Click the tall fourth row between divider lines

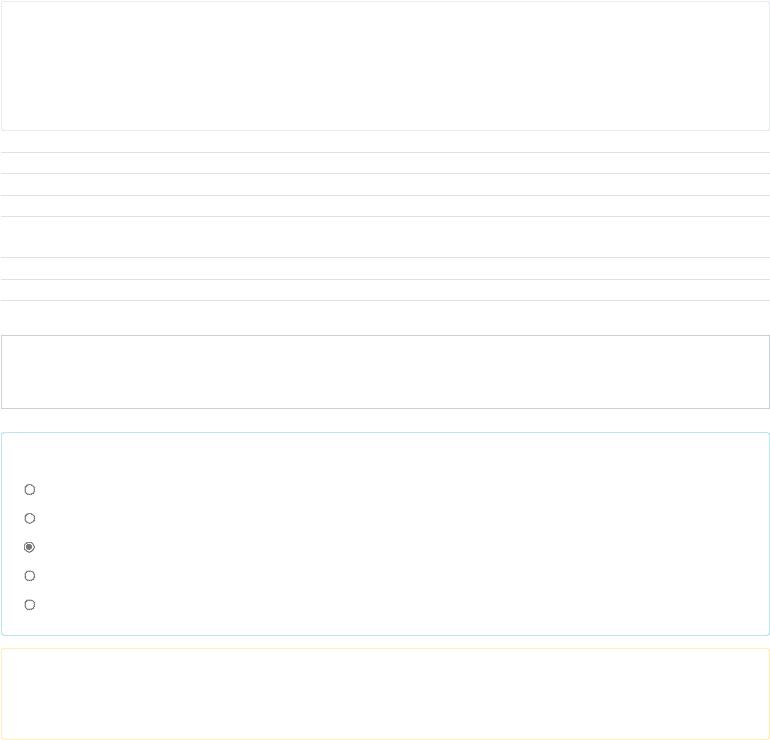tap(385, 237)
